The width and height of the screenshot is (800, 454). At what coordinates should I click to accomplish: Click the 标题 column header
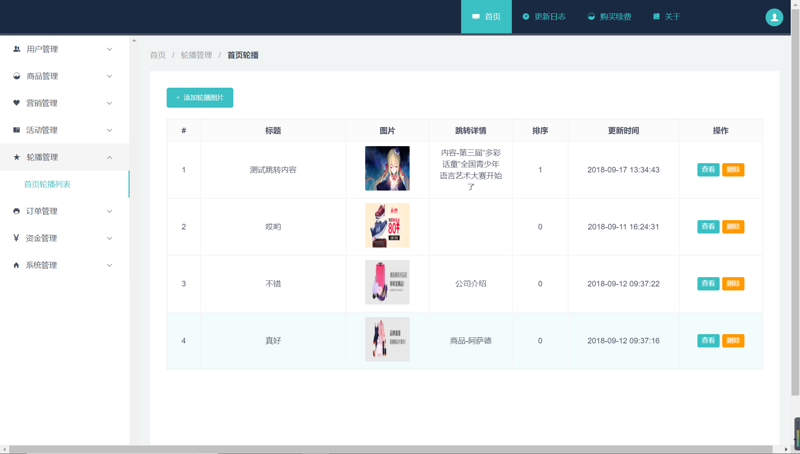pyautogui.click(x=273, y=131)
